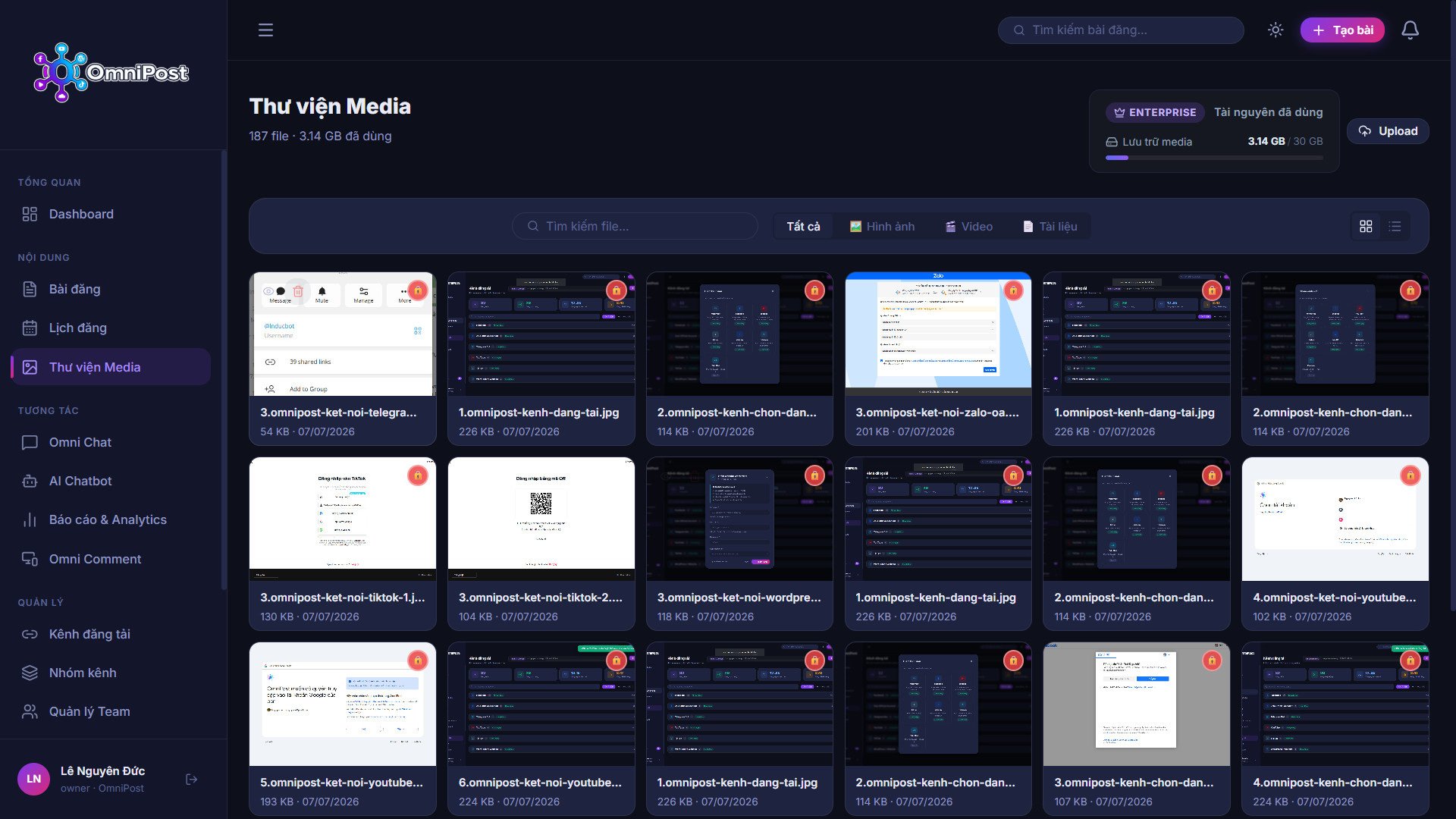Click the preview eye icon on the telegram thumbnail
This screenshot has height=819, width=1456.
point(268,291)
